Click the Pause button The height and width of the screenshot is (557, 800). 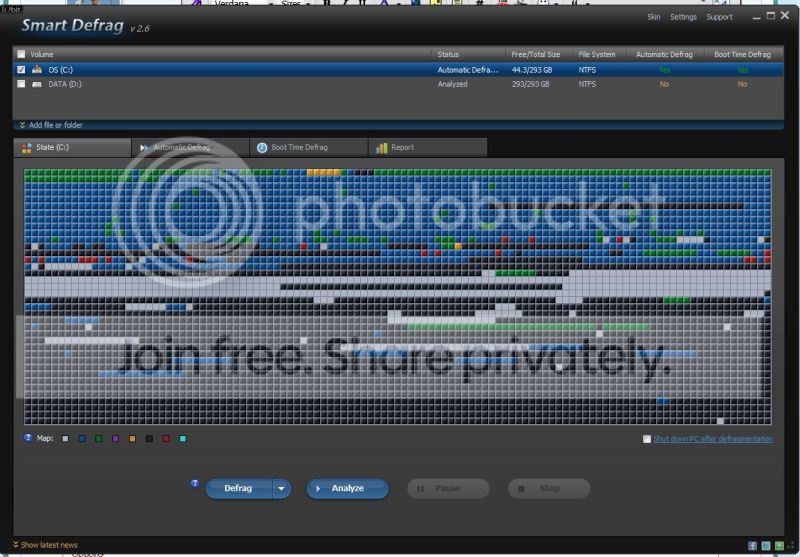tap(448, 488)
